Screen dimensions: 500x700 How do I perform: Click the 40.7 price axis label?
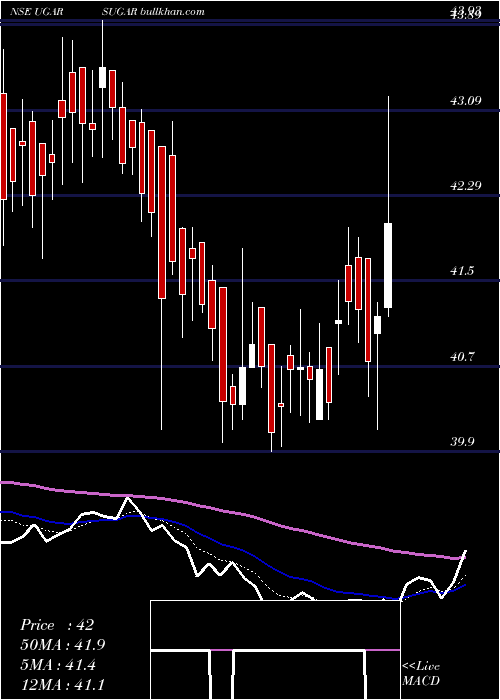pos(462,357)
